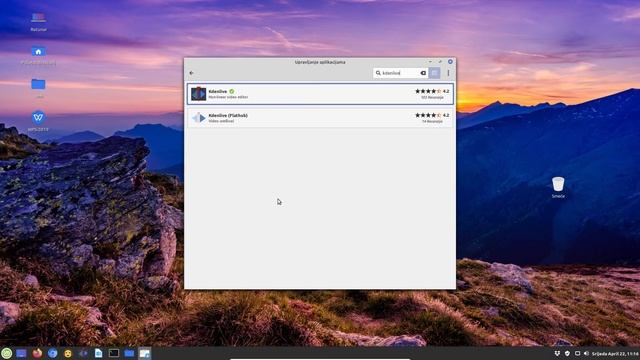The width and height of the screenshot is (640, 360).
Task: Open the yellow face icon in the panel
Action: coord(68,353)
